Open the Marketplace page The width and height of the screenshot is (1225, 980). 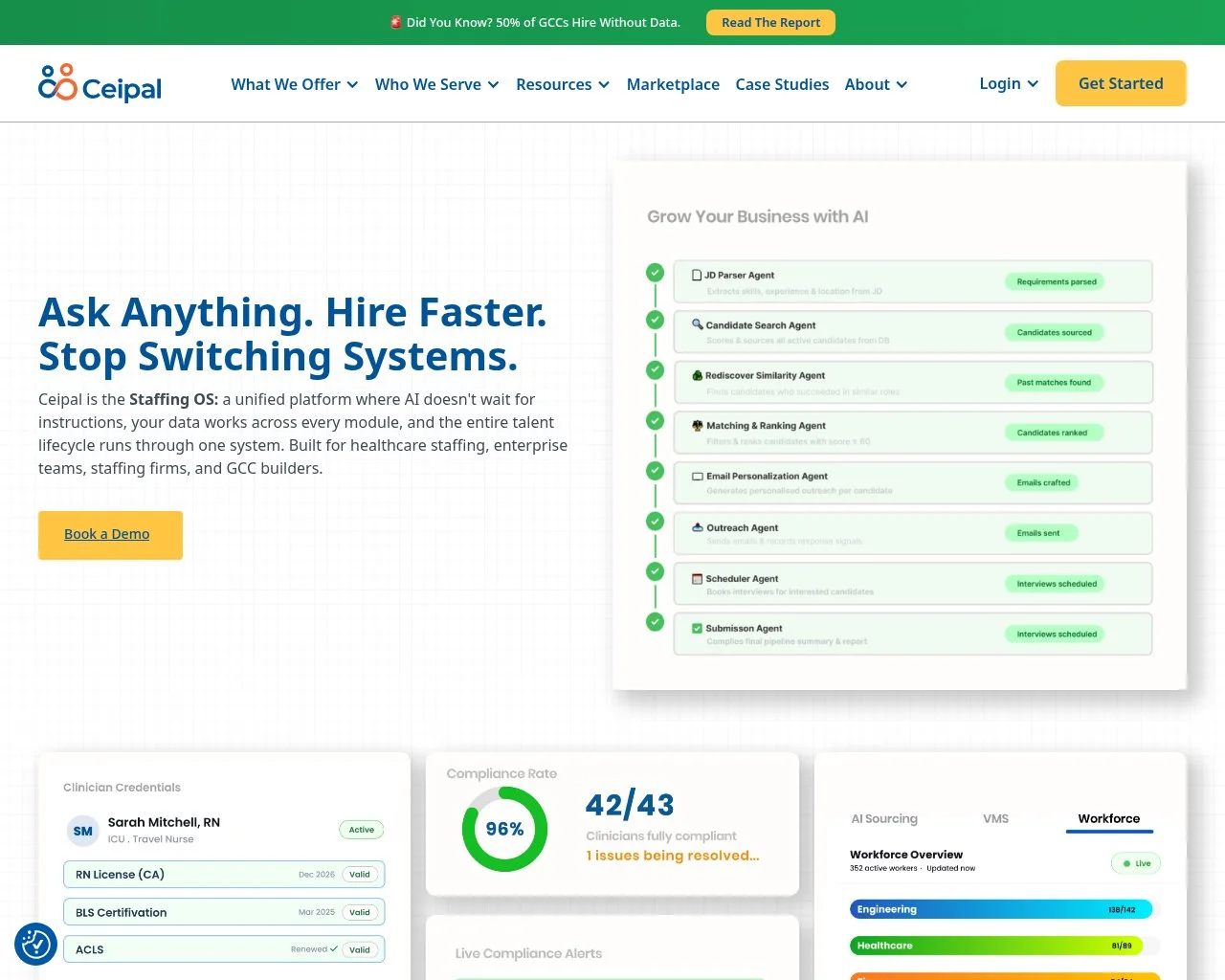click(x=673, y=84)
